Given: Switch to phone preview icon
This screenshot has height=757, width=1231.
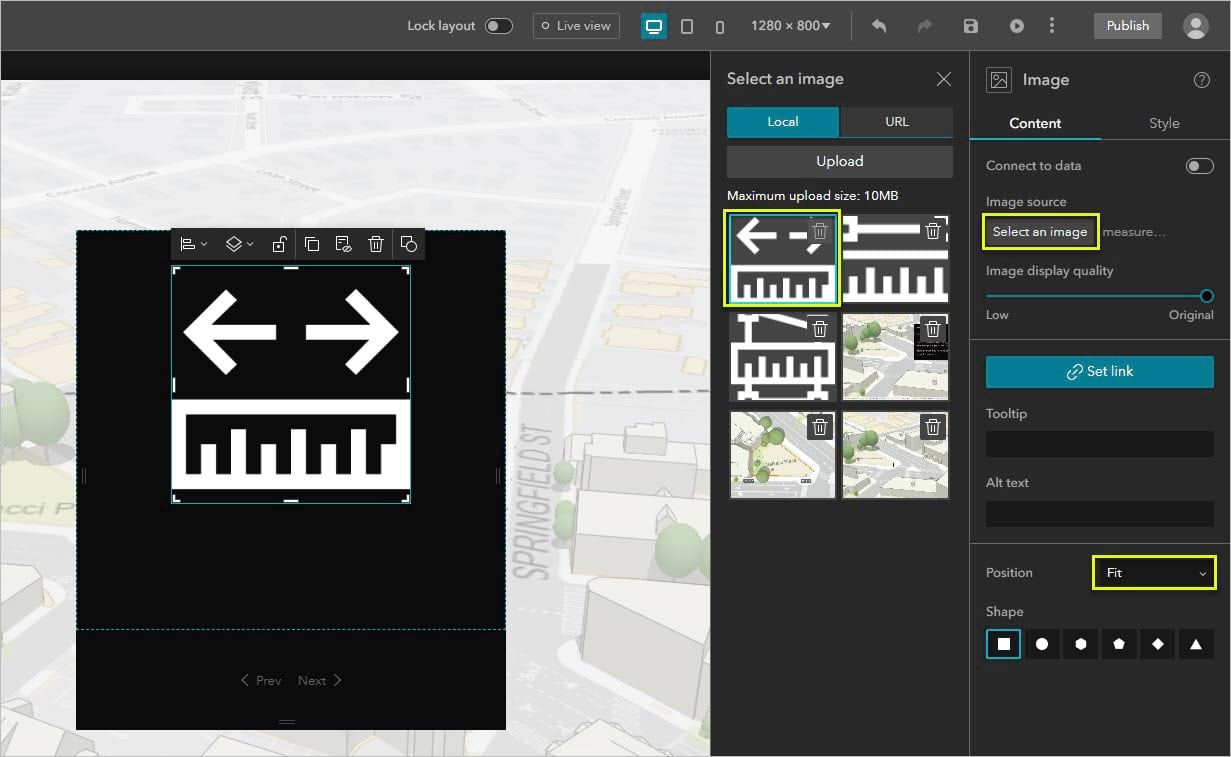Looking at the screenshot, I should coord(719,26).
